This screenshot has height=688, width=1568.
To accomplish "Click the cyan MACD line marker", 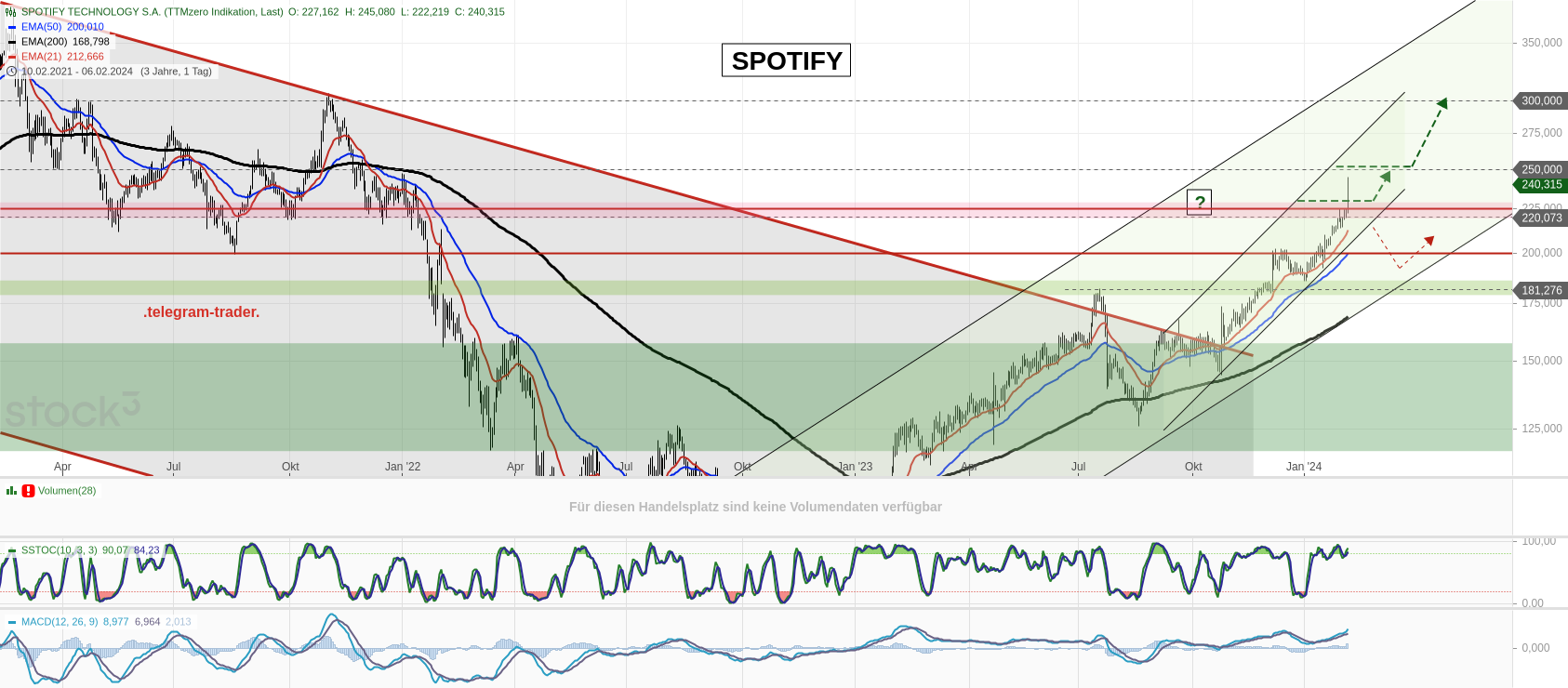I will [12, 622].
